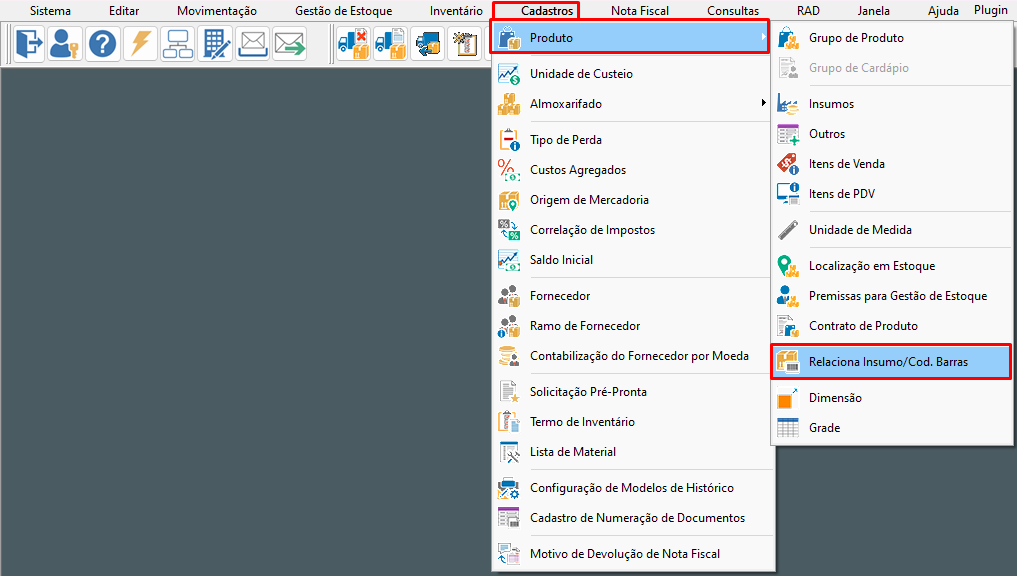Click the Lista de Material icon
This screenshot has height=576, width=1017.
pyautogui.click(x=509, y=451)
